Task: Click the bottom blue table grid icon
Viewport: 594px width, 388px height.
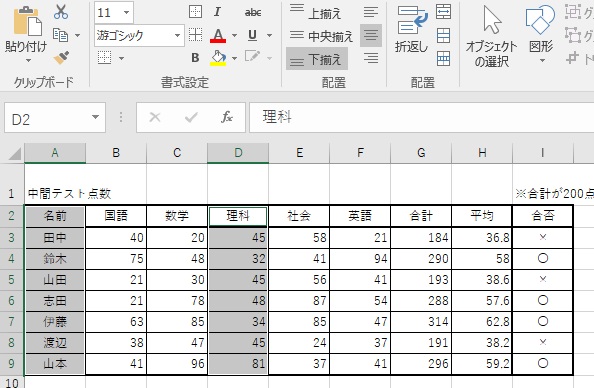Action: pos(443,58)
